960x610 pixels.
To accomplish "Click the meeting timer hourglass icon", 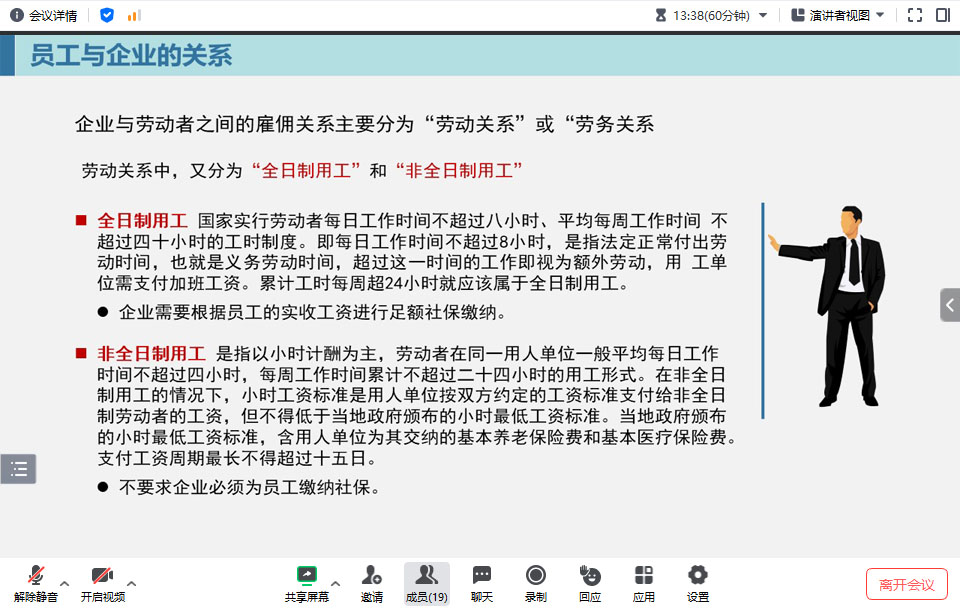I will point(661,15).
